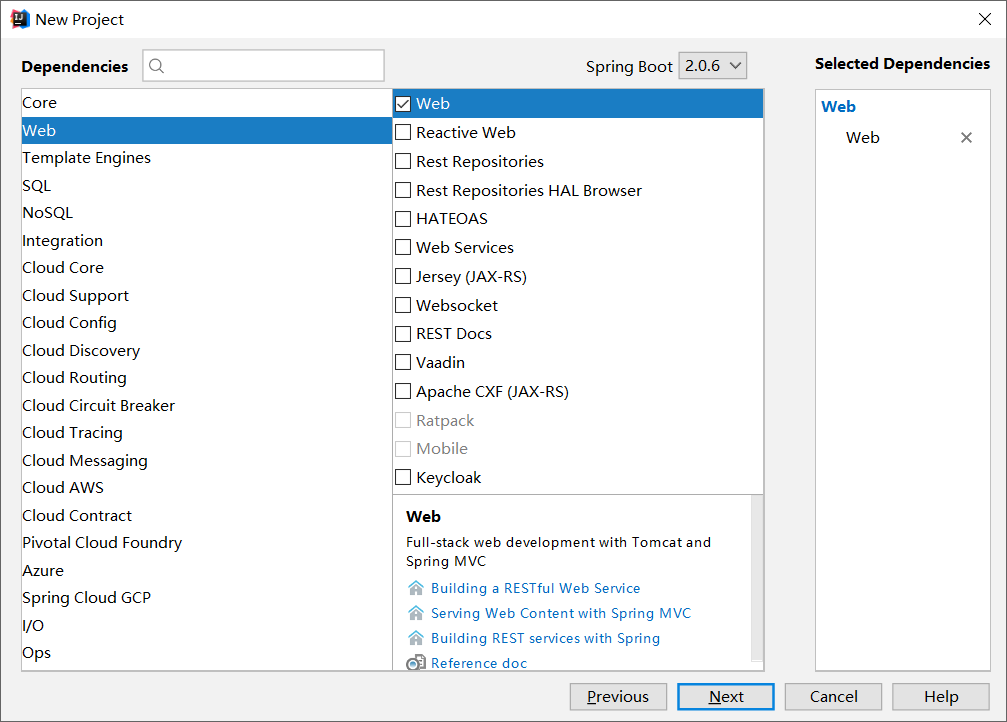This screenshot has height=722, width=1007.
Task: Click the Next button
Action: pos(725,696)
